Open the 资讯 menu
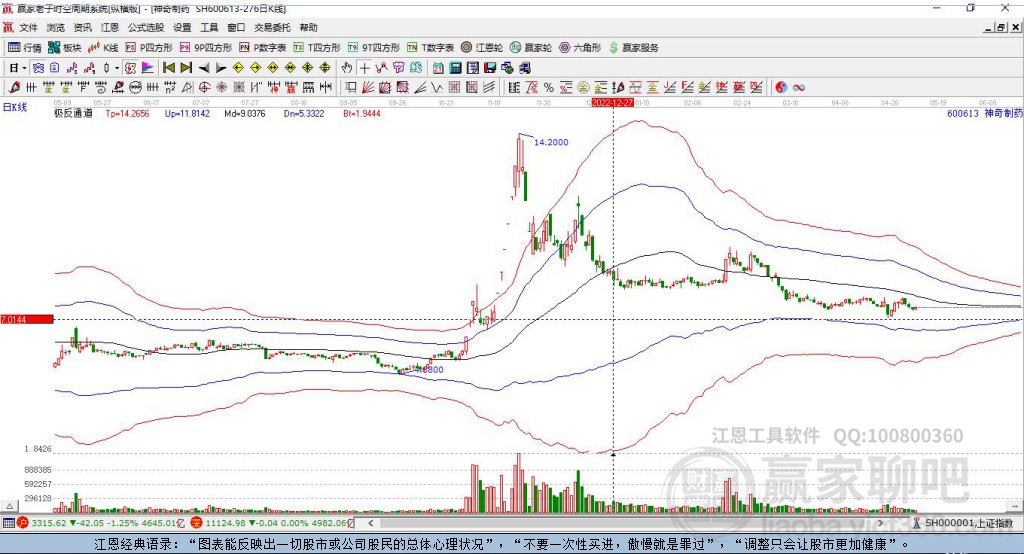The width and height of the screenshot is (1024, 554). point(82,27)
